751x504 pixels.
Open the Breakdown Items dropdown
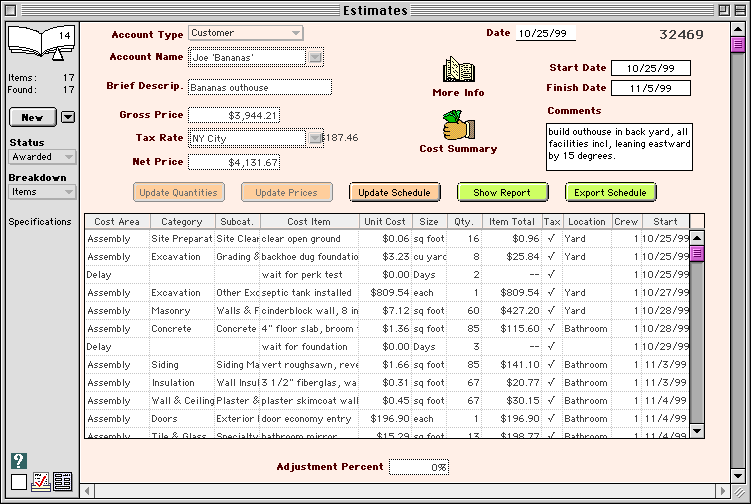(x=41, y=192)
